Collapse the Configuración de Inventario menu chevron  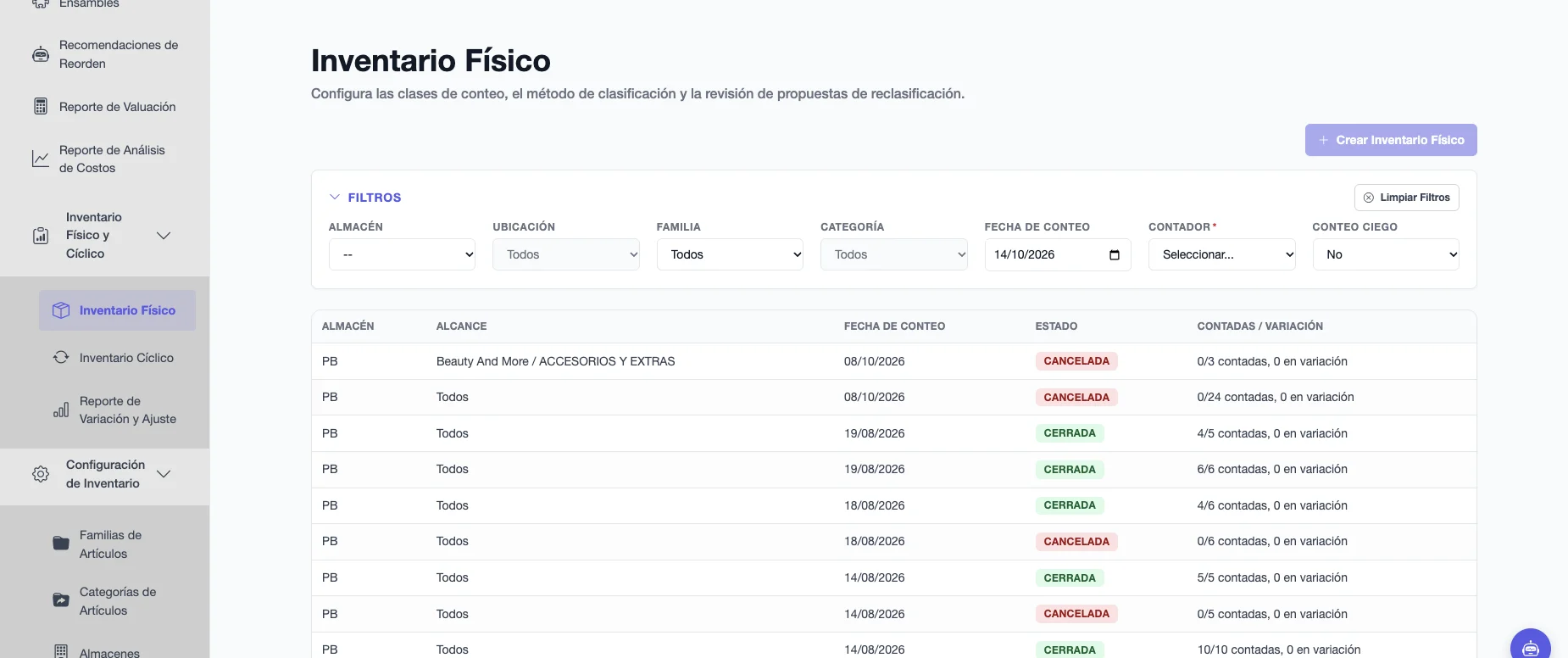click(x=164, y=474)
